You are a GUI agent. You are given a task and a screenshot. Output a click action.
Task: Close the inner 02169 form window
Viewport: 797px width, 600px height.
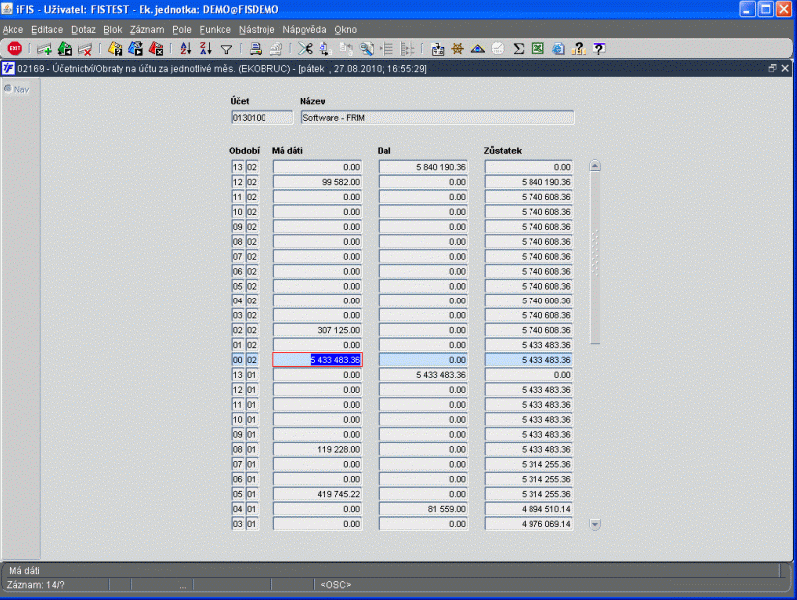pos(785,68)
